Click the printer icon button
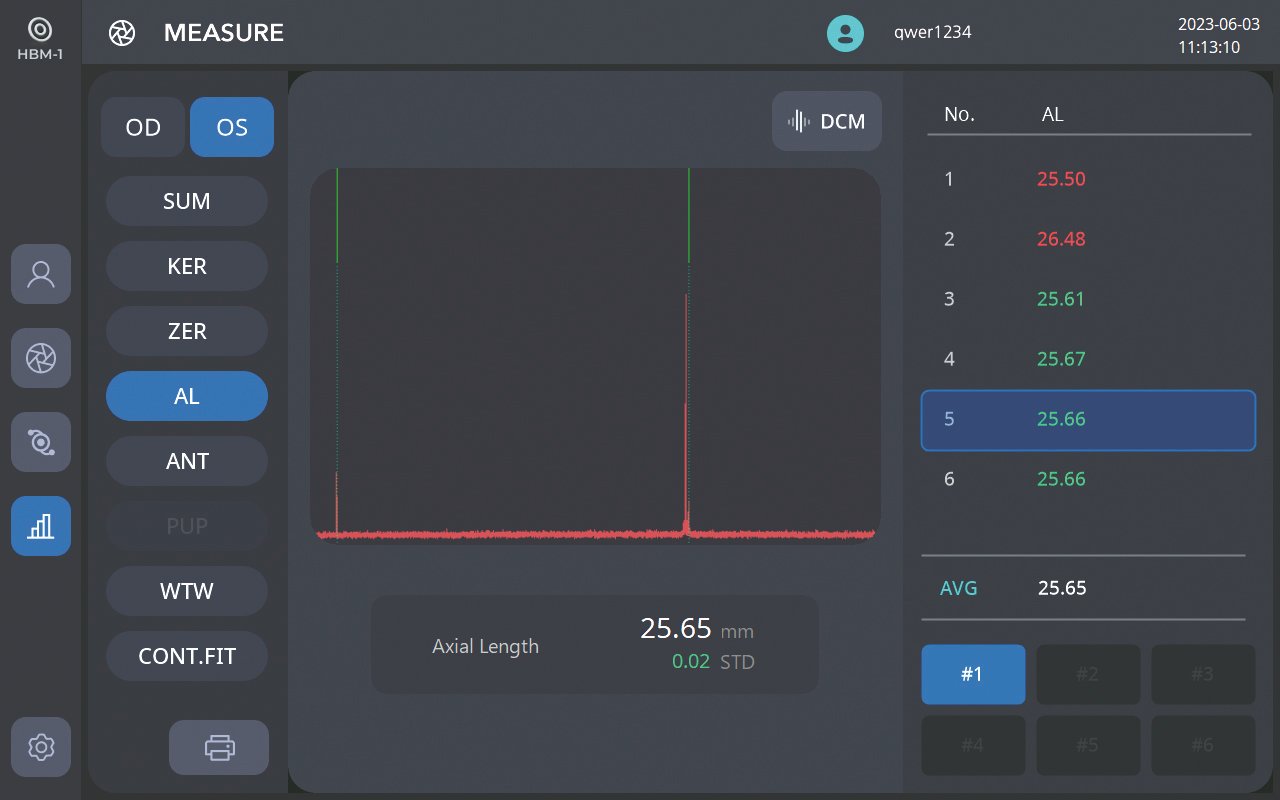This screenshot has height=800, width=1280. click(x=219, y=747)
